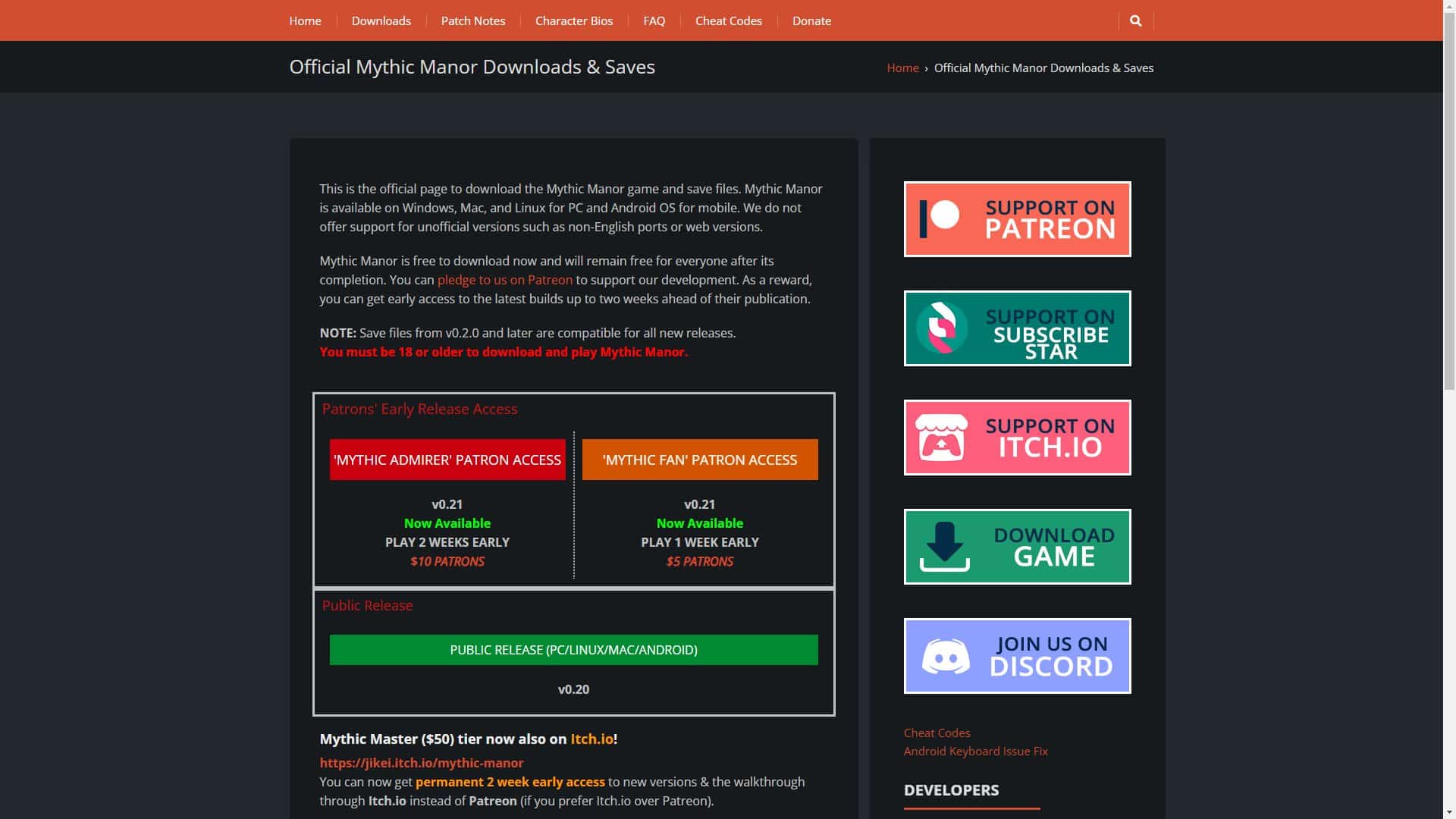Open Patch Notes in the top navigation
1456x819 pixels.
pos(473,20)
